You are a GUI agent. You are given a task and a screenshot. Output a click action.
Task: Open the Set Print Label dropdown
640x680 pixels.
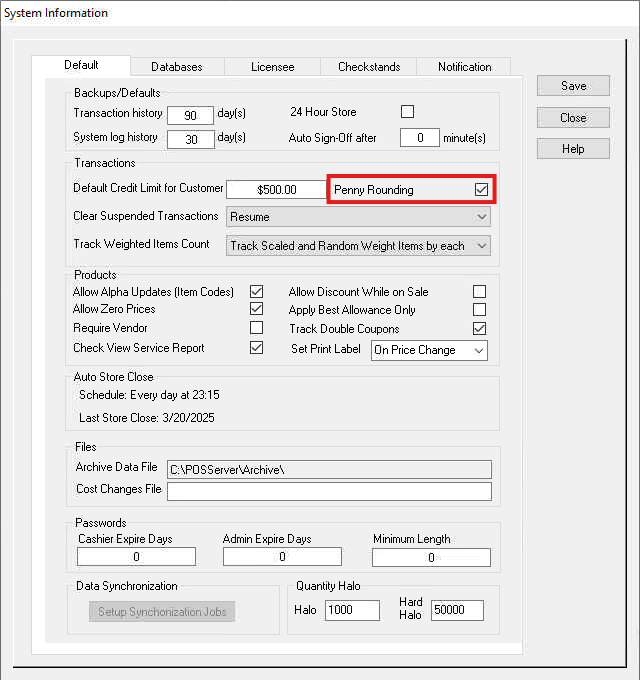(428, 350)
